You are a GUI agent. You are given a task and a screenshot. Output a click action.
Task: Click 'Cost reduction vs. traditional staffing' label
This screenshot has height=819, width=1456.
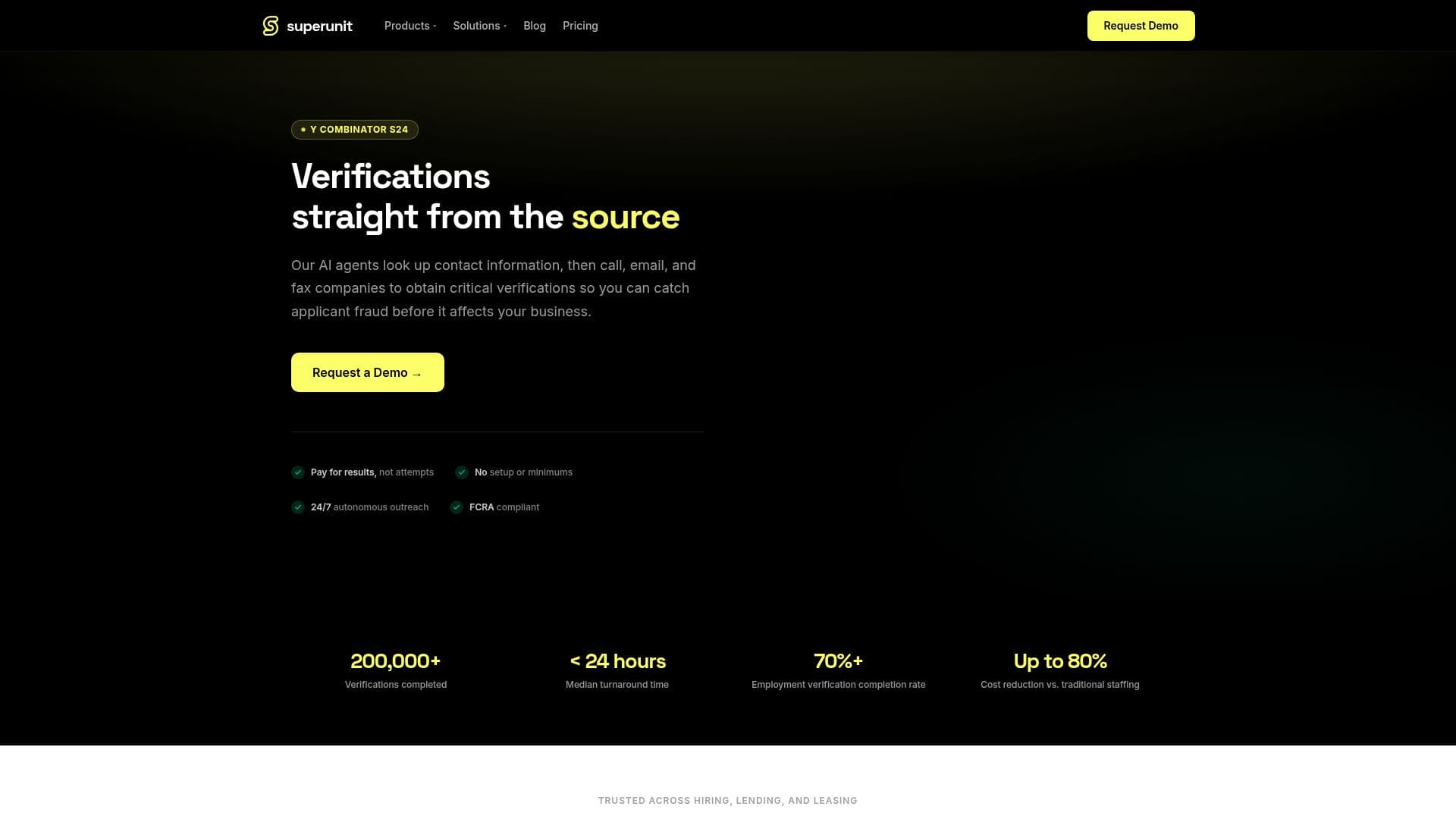pos(1060,685)
